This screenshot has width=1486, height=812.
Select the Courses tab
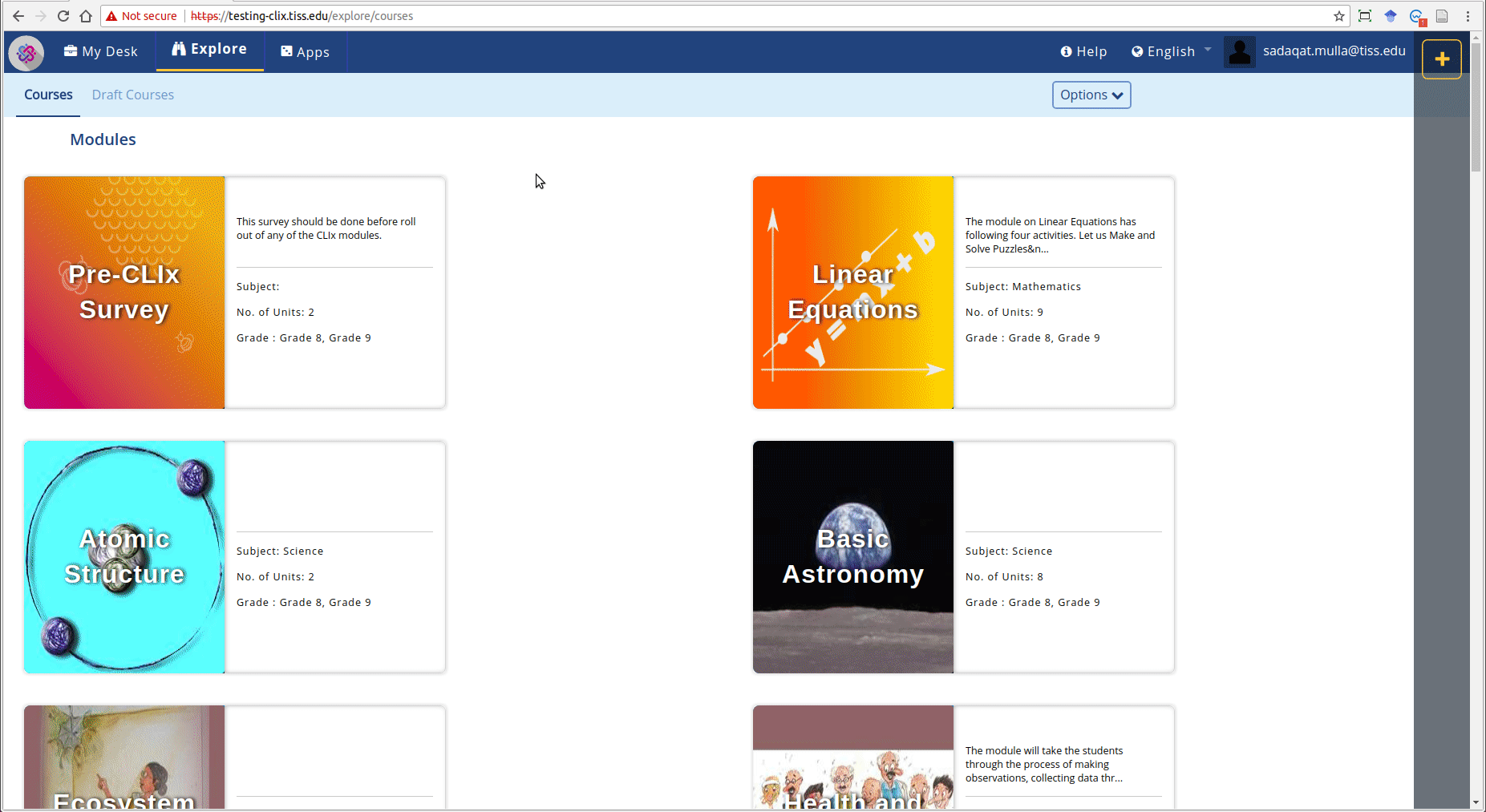click(48, 95)
